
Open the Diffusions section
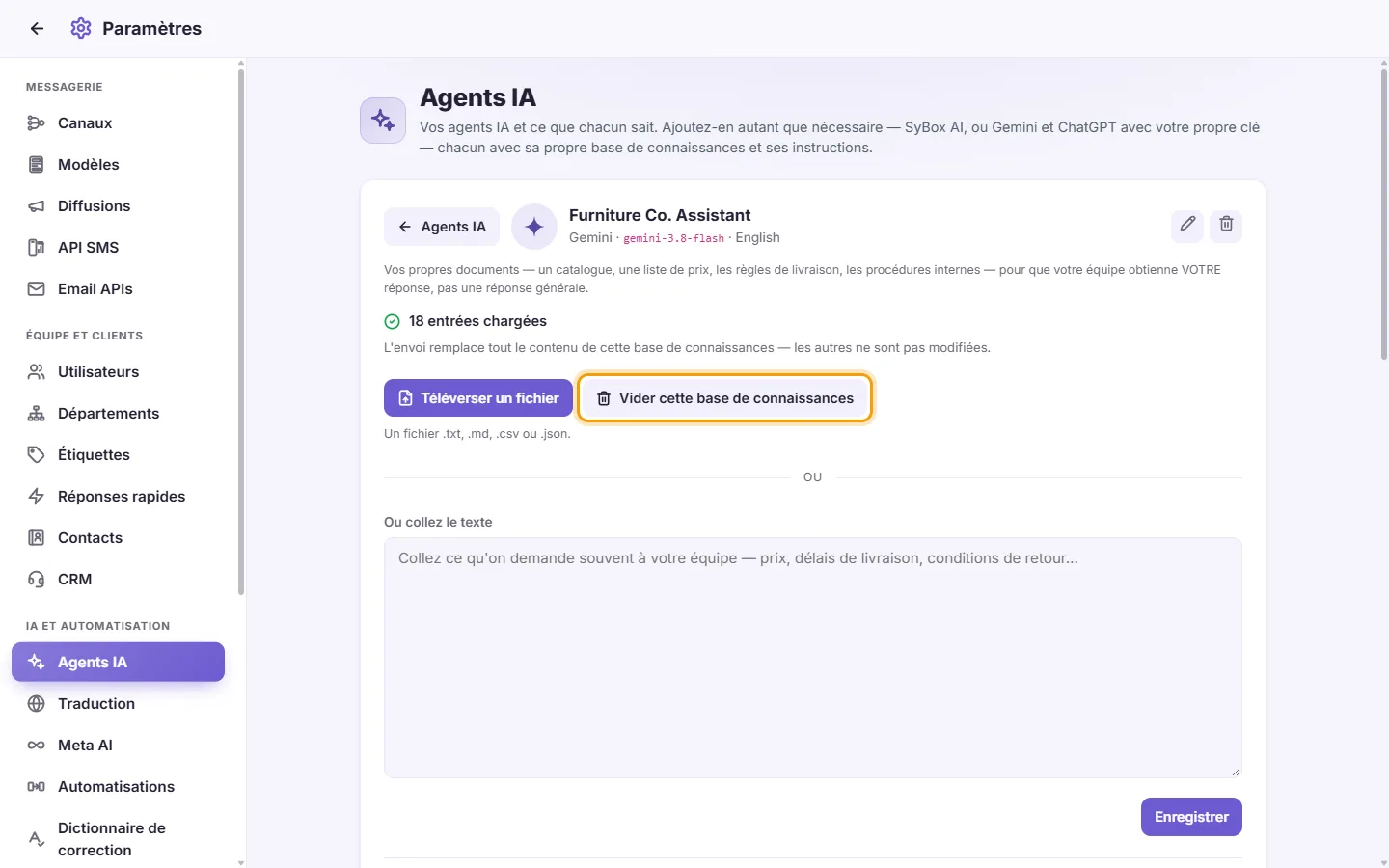[118, 206]
